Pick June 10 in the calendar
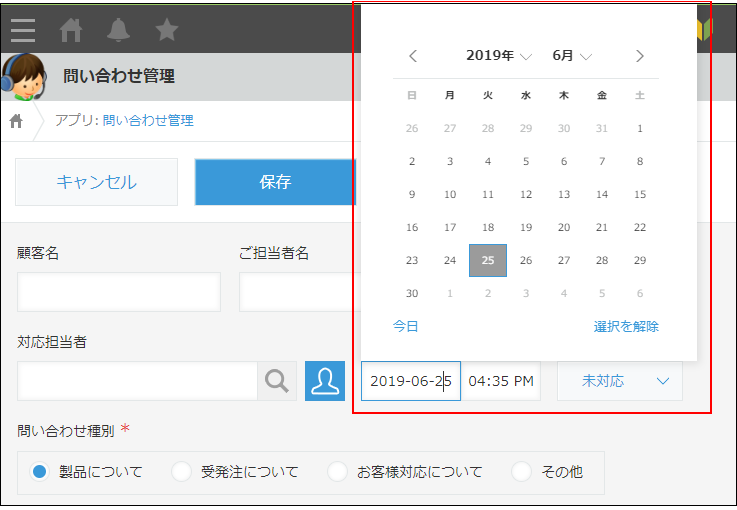Viewport: 737px width, 510px height. pyautogui.click(x=450, y=195)
